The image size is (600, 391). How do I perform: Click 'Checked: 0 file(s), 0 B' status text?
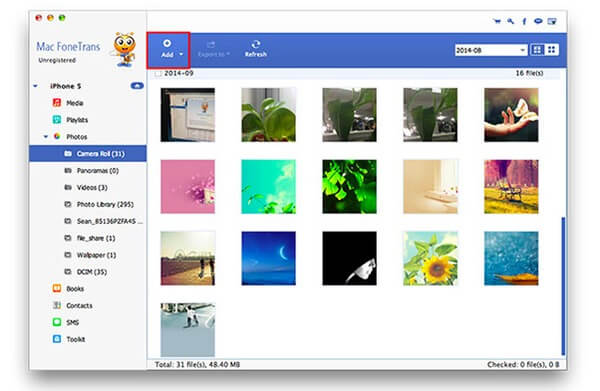tap(523, 365)
